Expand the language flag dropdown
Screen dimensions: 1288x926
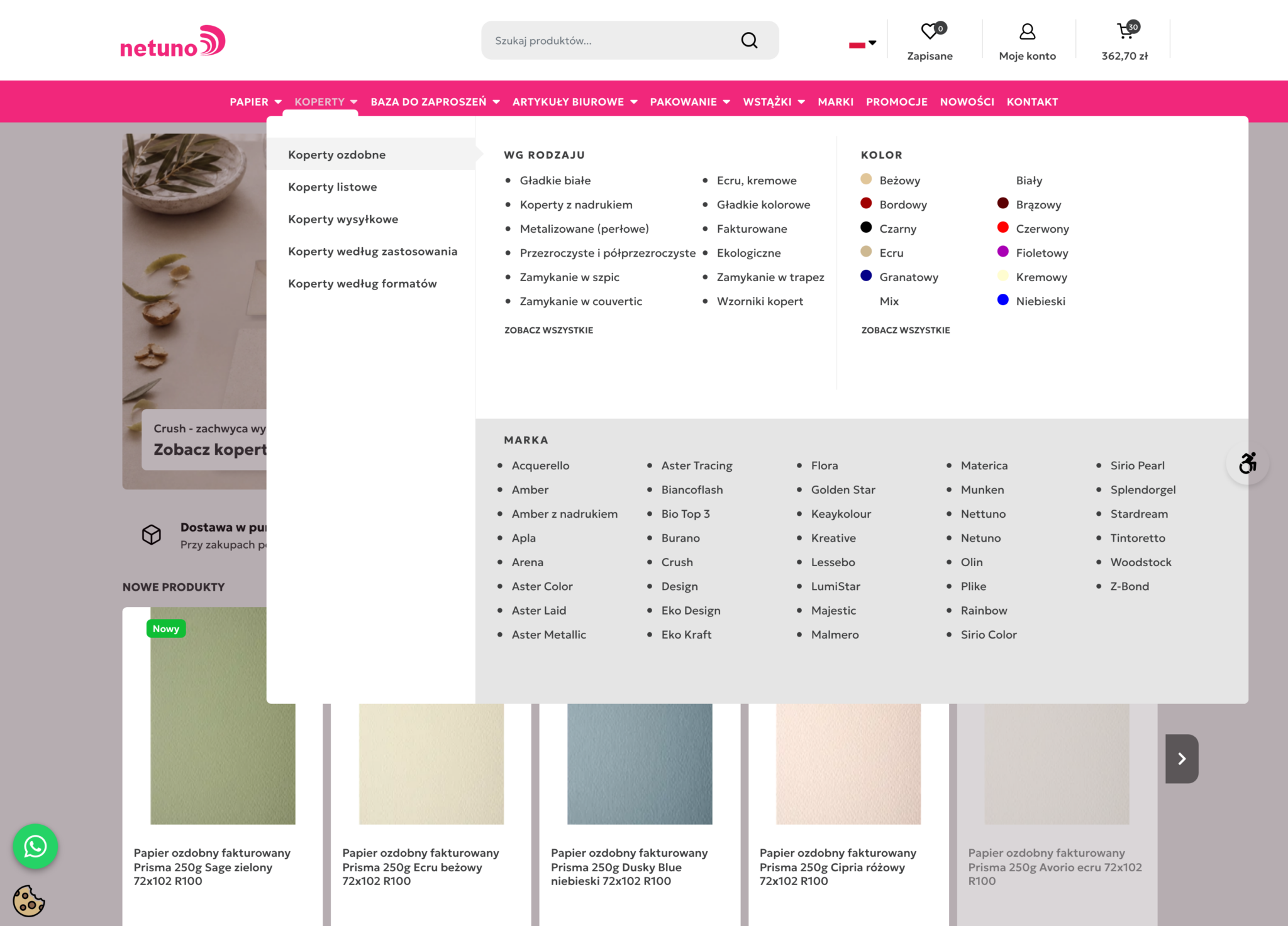click(x=862, y=43)
